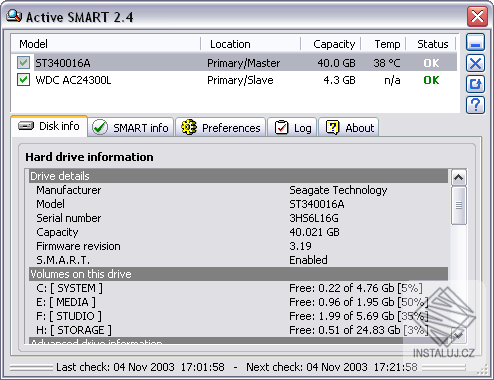Click Free: 0.51 of 24.83 Gb value
The image size is (494, 380).
pos(358,330)
